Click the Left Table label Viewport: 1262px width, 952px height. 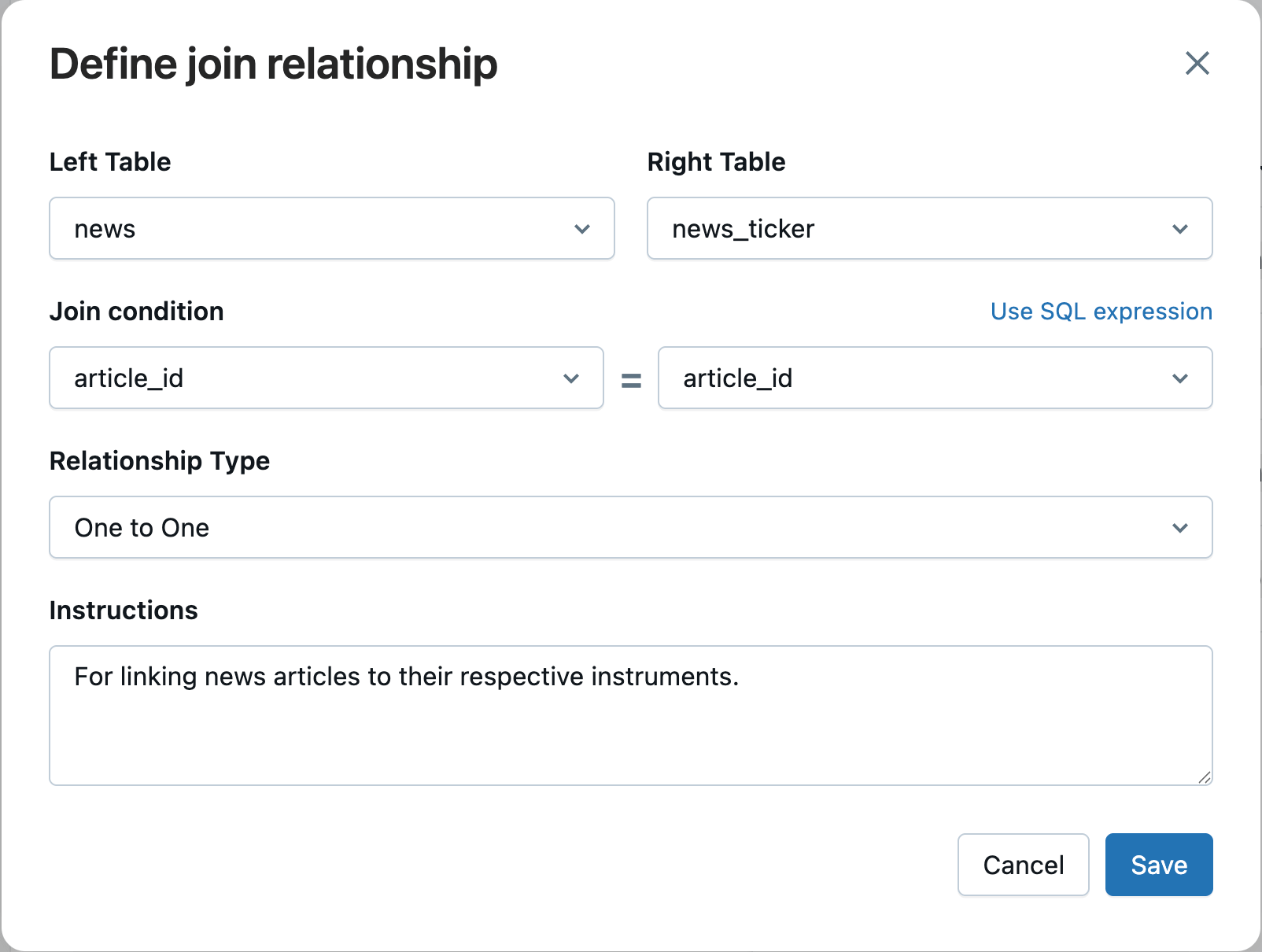pyautogui.click(x=110, y=162)
